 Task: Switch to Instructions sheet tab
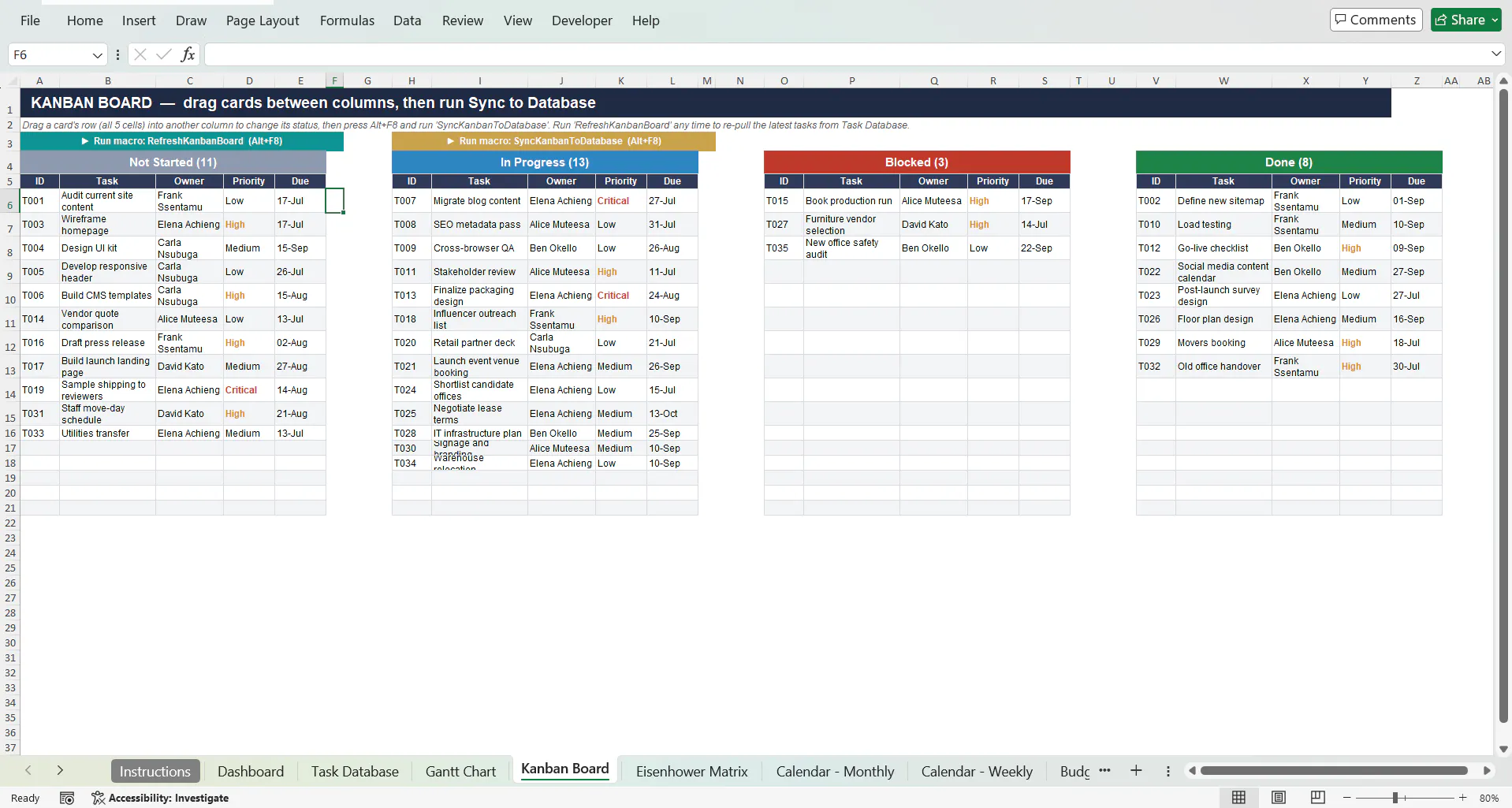(x=155, y=771)
